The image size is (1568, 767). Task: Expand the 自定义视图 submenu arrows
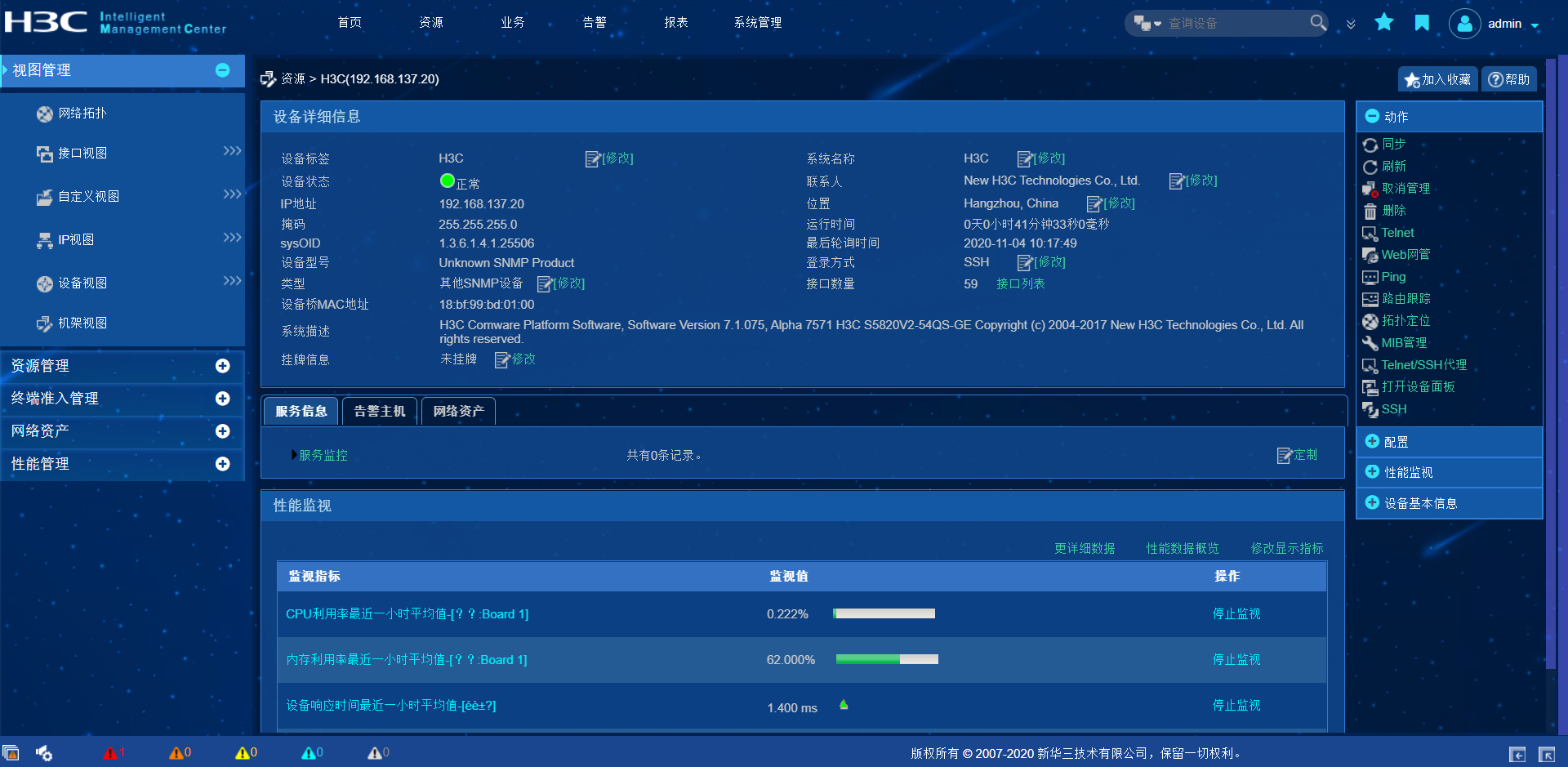coord(232,194)
